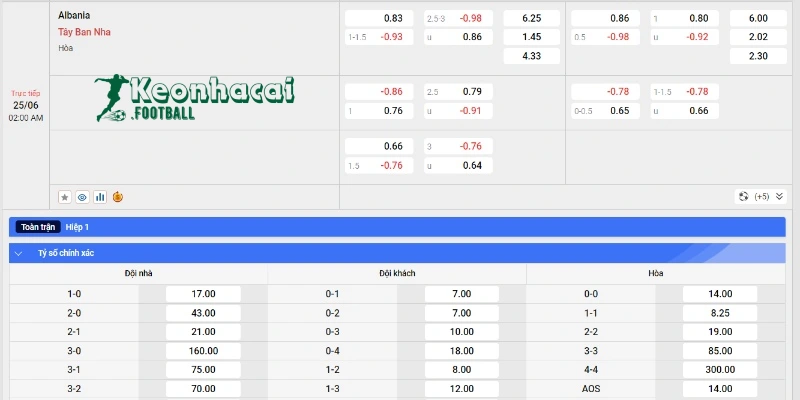Select AOS odds 14.00
Image resolution: width=800 pixels, height=400 pixels.
click(720, 388)
